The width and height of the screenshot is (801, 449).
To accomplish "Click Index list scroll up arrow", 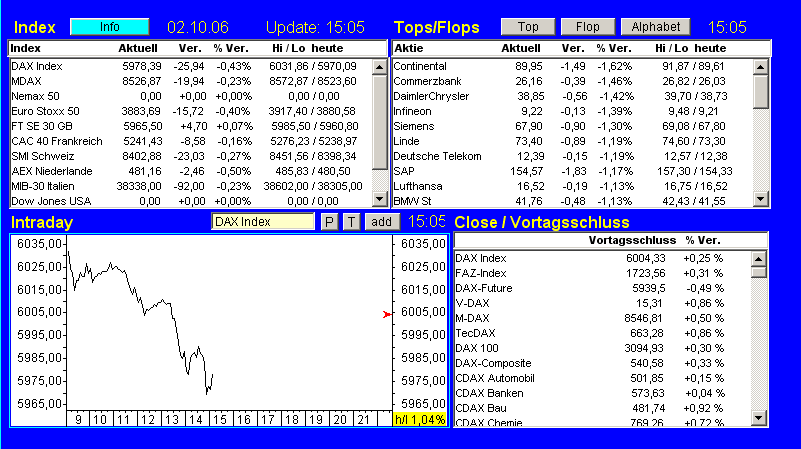I will pos(380,67).
